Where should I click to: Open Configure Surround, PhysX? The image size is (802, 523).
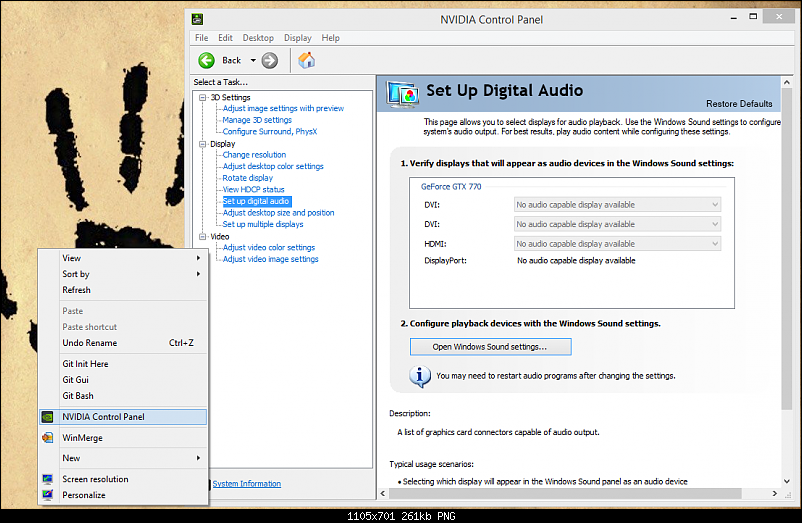[x=270, y=132]
